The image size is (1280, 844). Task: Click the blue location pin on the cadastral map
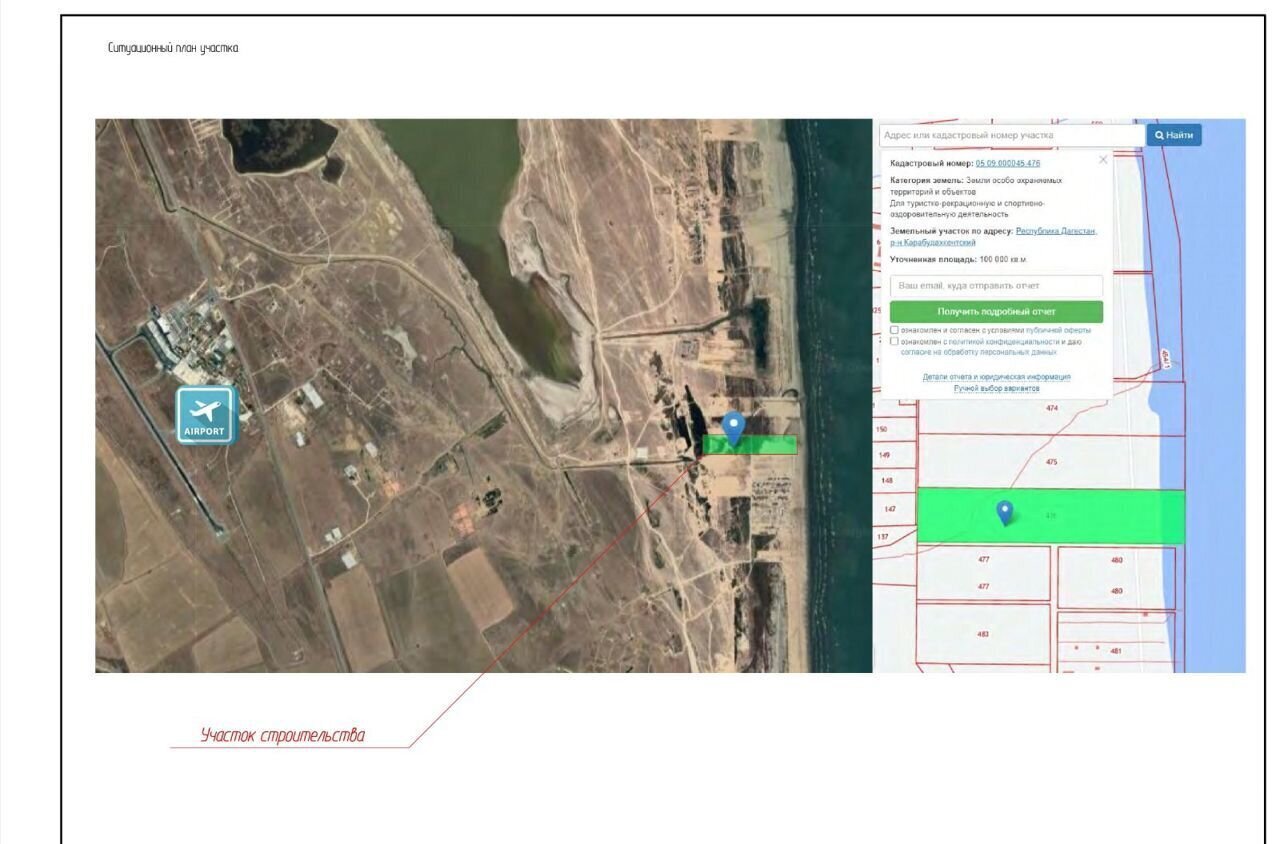tap(1005, 513)
